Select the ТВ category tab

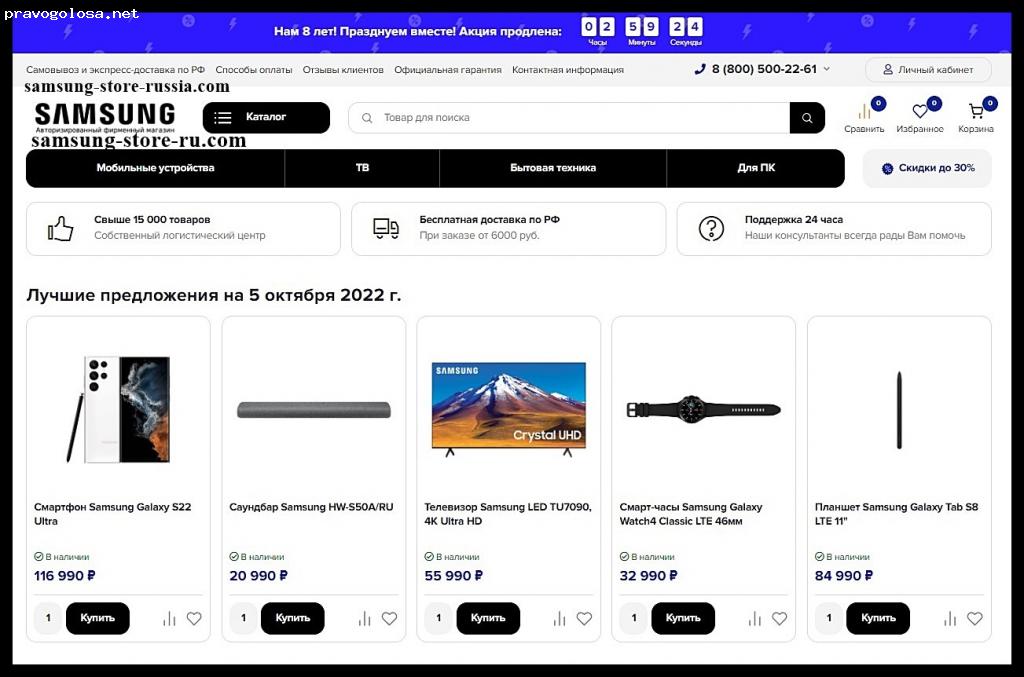[362, 168]
